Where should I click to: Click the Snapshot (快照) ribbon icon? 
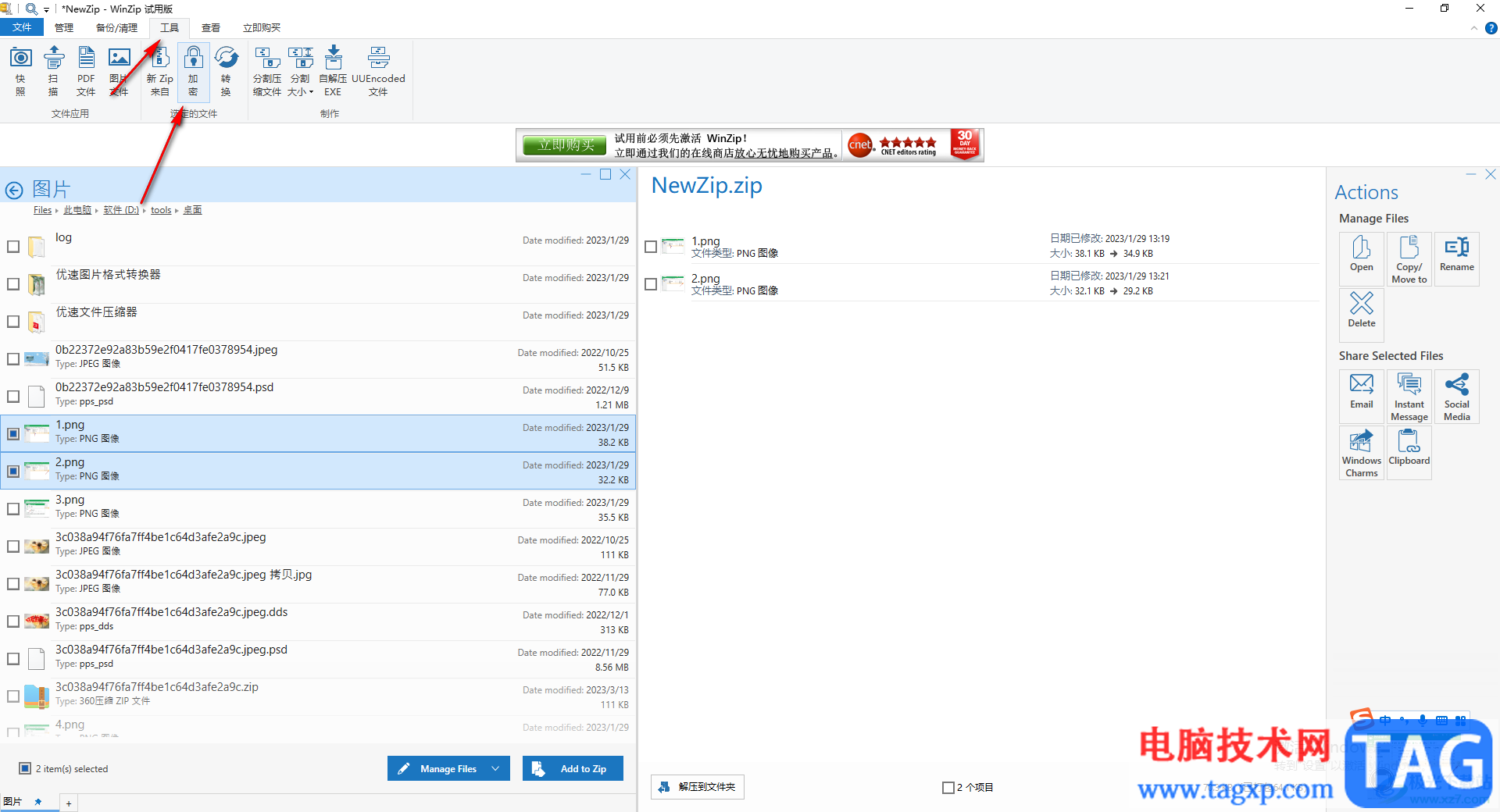[x=20, y=71]
